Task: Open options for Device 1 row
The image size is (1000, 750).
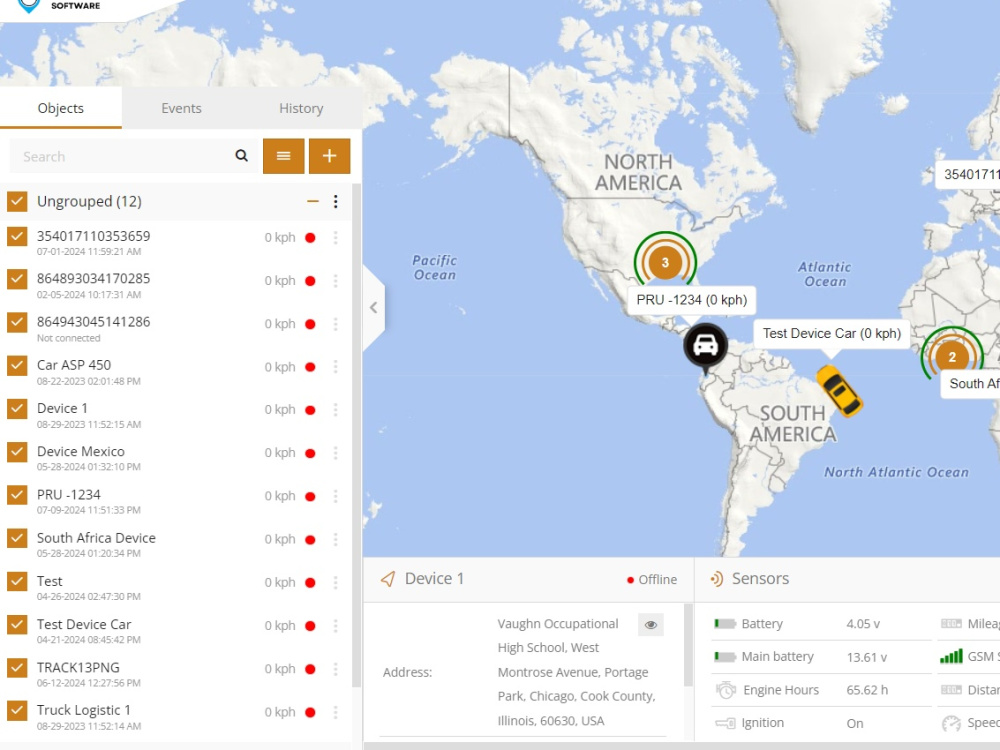Action: (x=335, y=409)
